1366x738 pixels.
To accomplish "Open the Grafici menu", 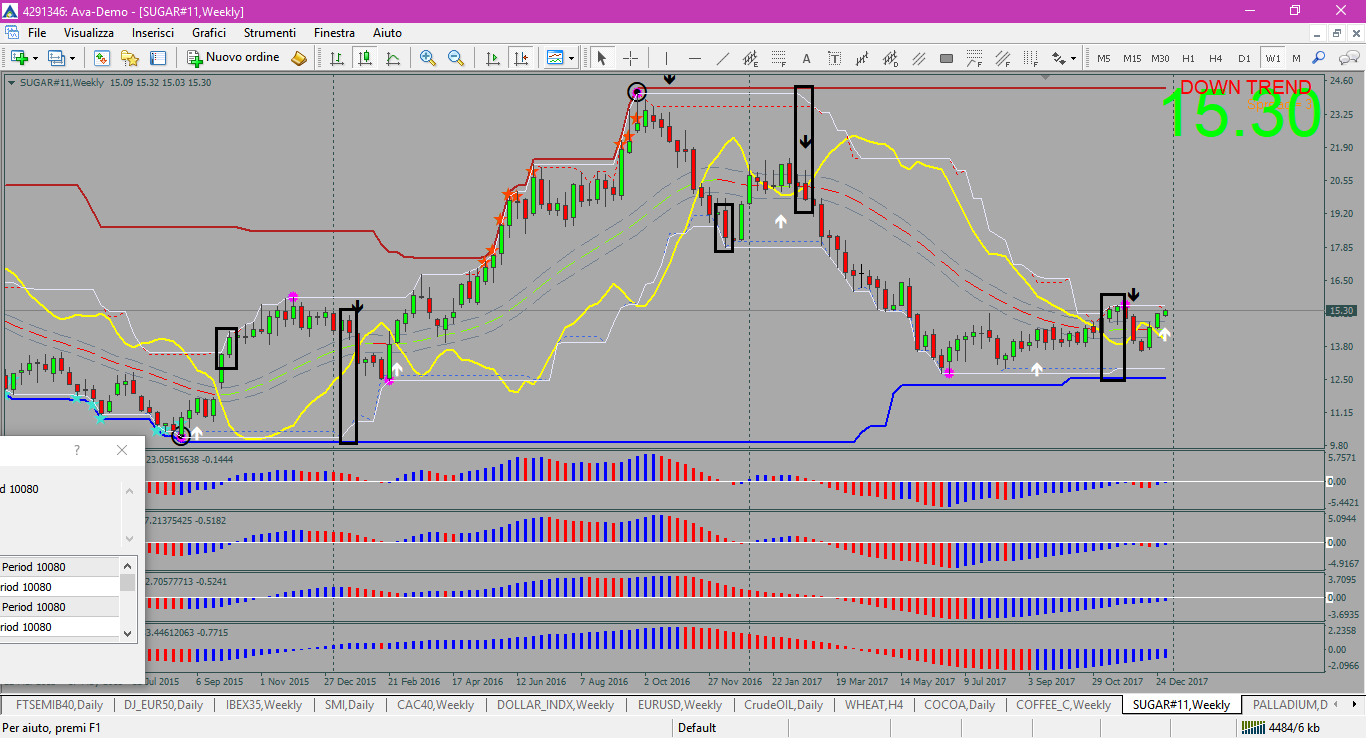I will pyautogui.click(x=209, y=33).
